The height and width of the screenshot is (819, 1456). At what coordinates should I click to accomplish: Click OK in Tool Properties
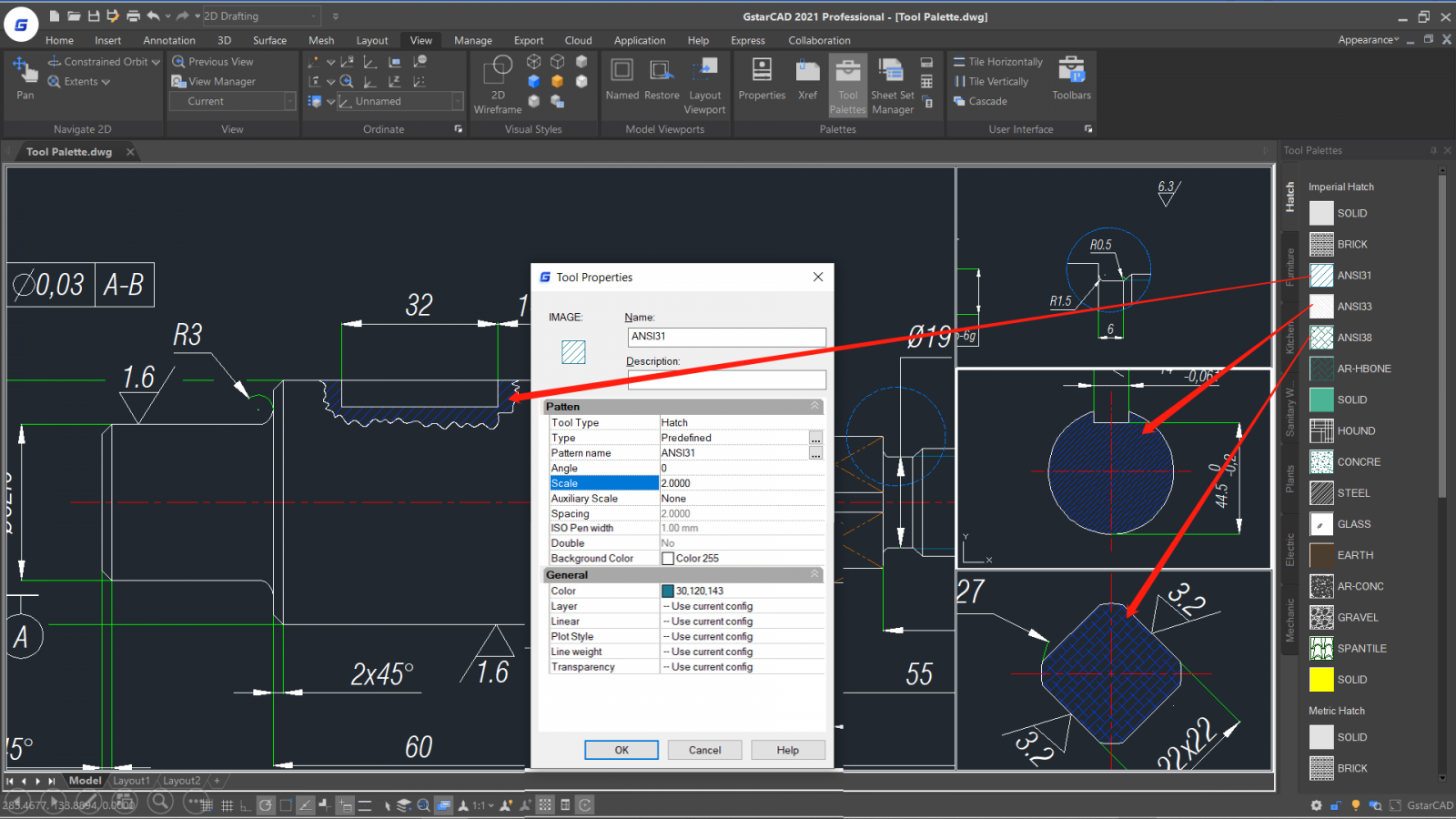point(622,750)
